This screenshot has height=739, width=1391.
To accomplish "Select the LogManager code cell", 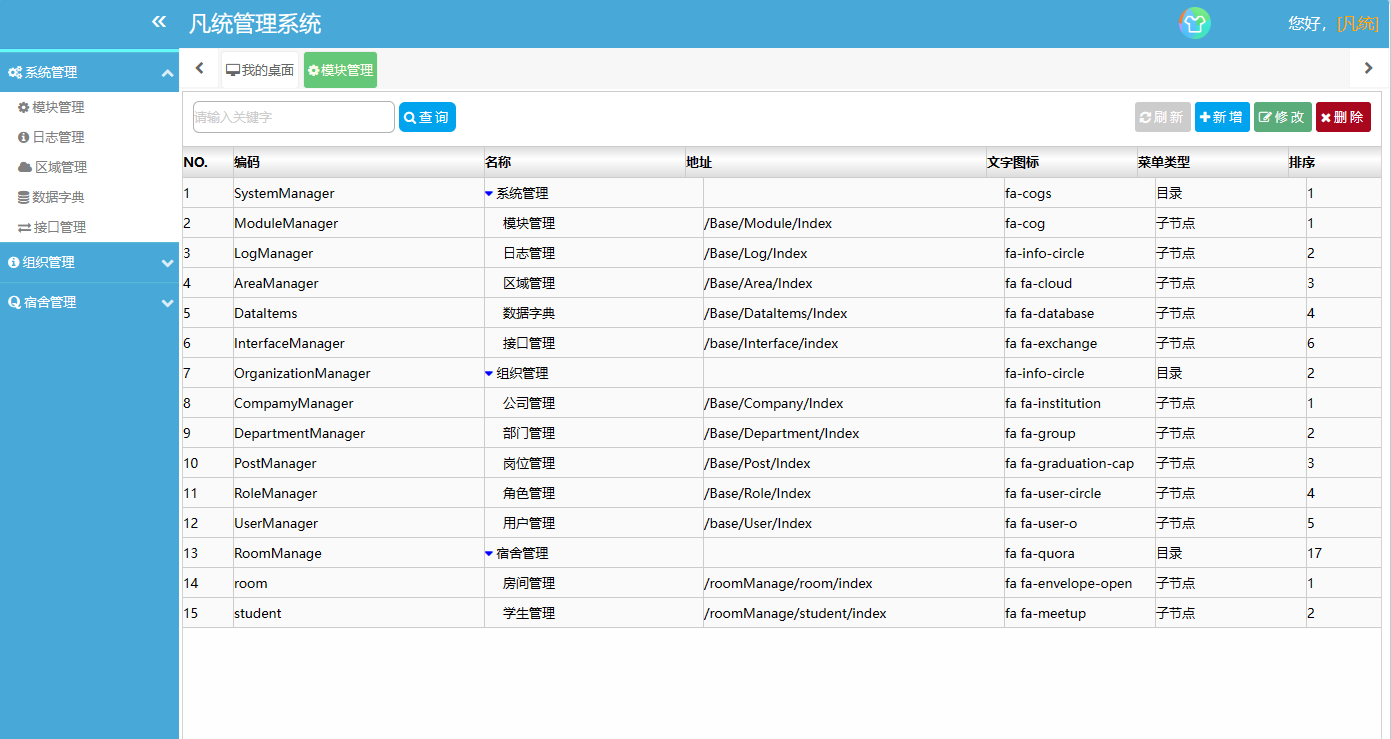I will pos(359,253).
